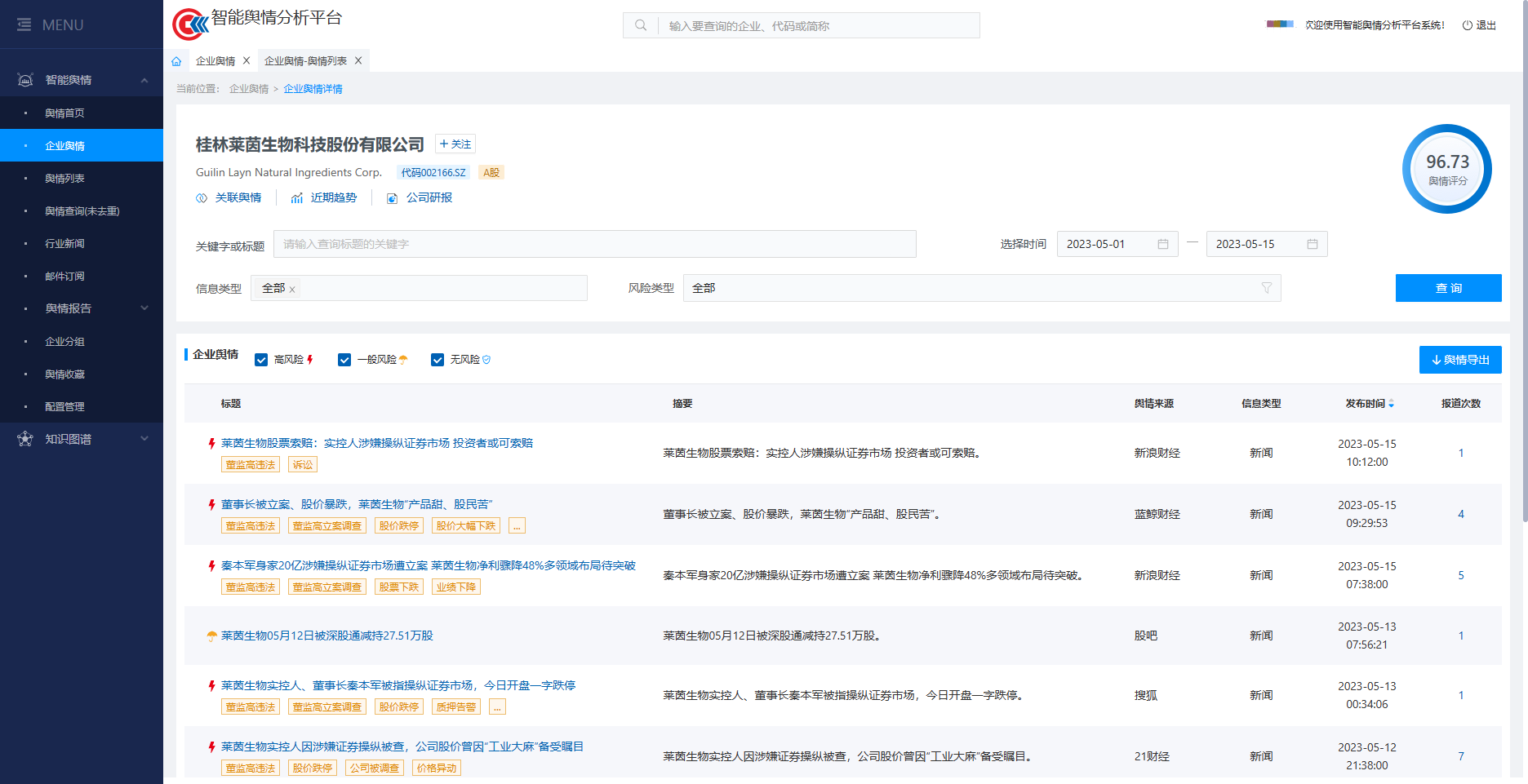This screenshot has width=1528, height=784.
Task: Click the page vertical scrollbar
Action: click(1525, 261)
